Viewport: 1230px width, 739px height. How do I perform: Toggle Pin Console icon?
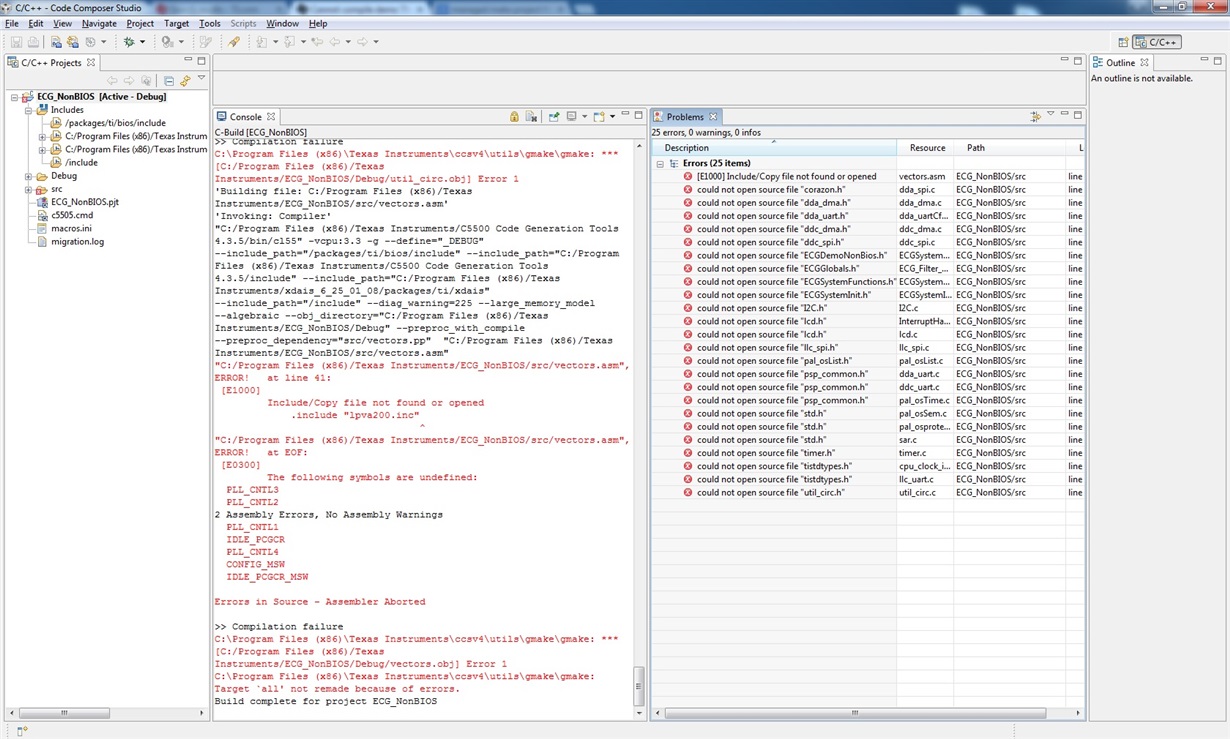554,117
